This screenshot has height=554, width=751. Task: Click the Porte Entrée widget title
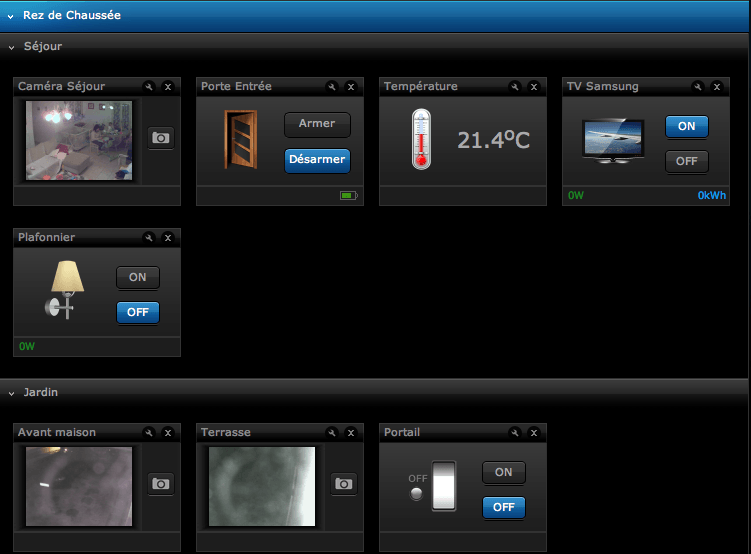point(236,86)
